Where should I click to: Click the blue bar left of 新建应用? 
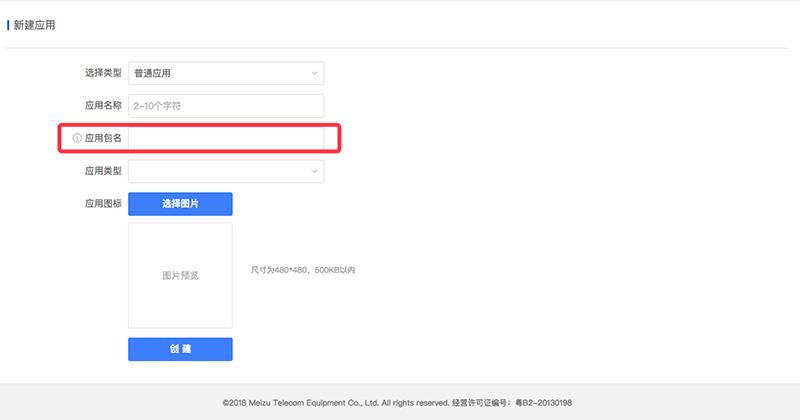coord(8,25)
